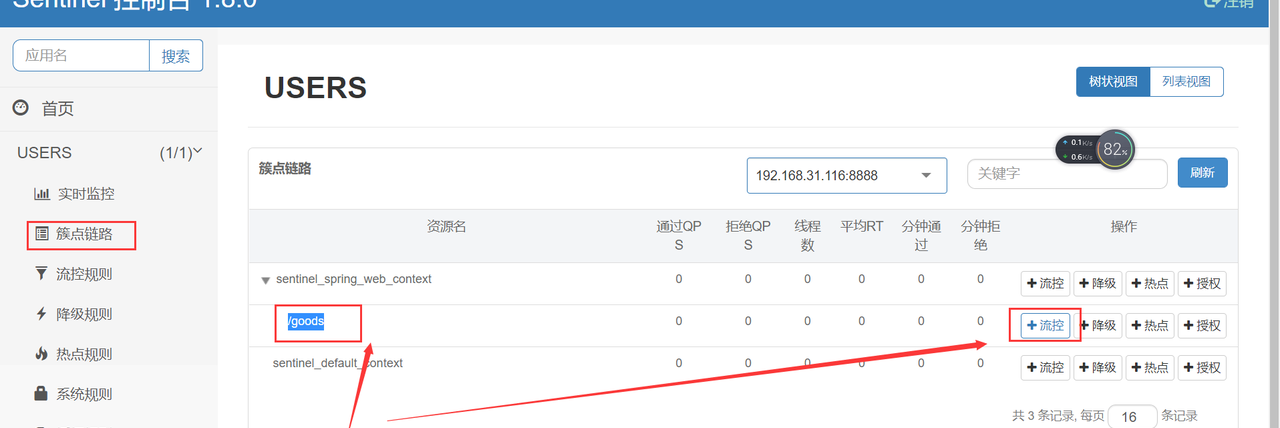Click the USERS page heading
The image size is (1280, 428).
click(x=315, y=88)
